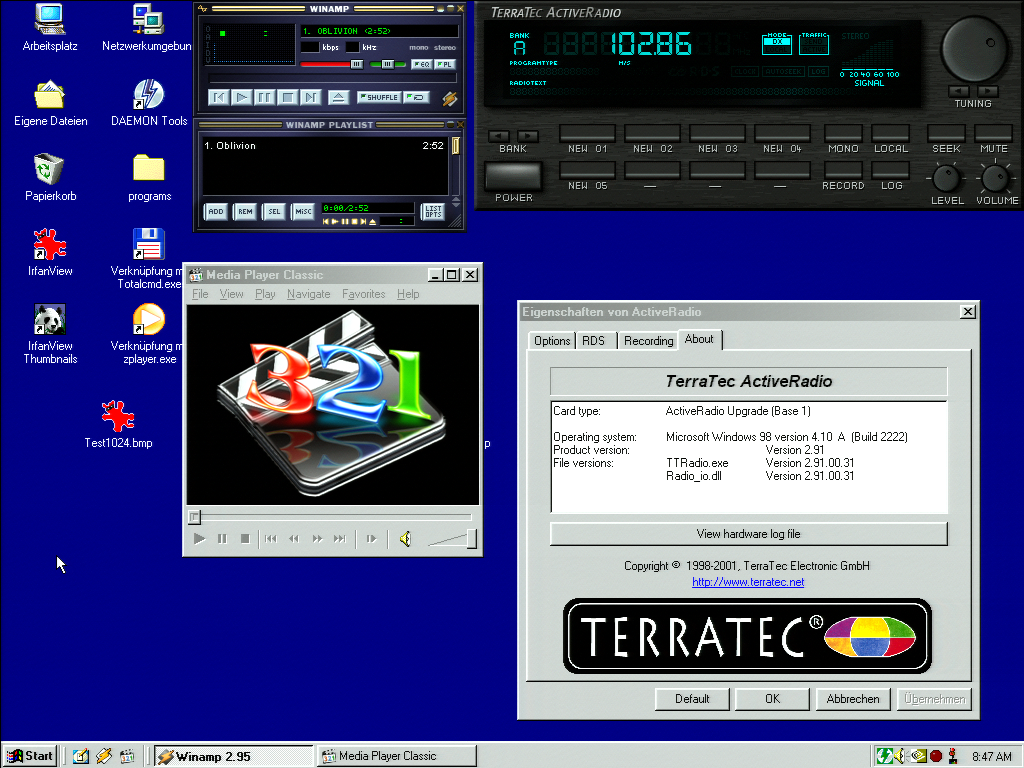Toggle Winamp equalizer window with EQ

coord(421,64)
